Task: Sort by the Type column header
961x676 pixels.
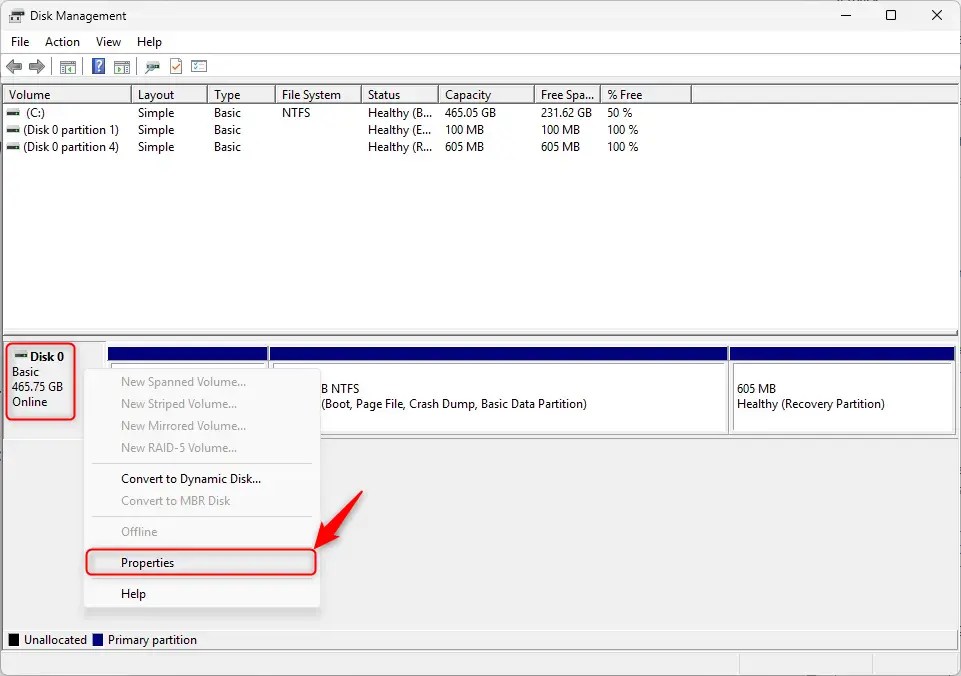Action: [x=241, y=95]
